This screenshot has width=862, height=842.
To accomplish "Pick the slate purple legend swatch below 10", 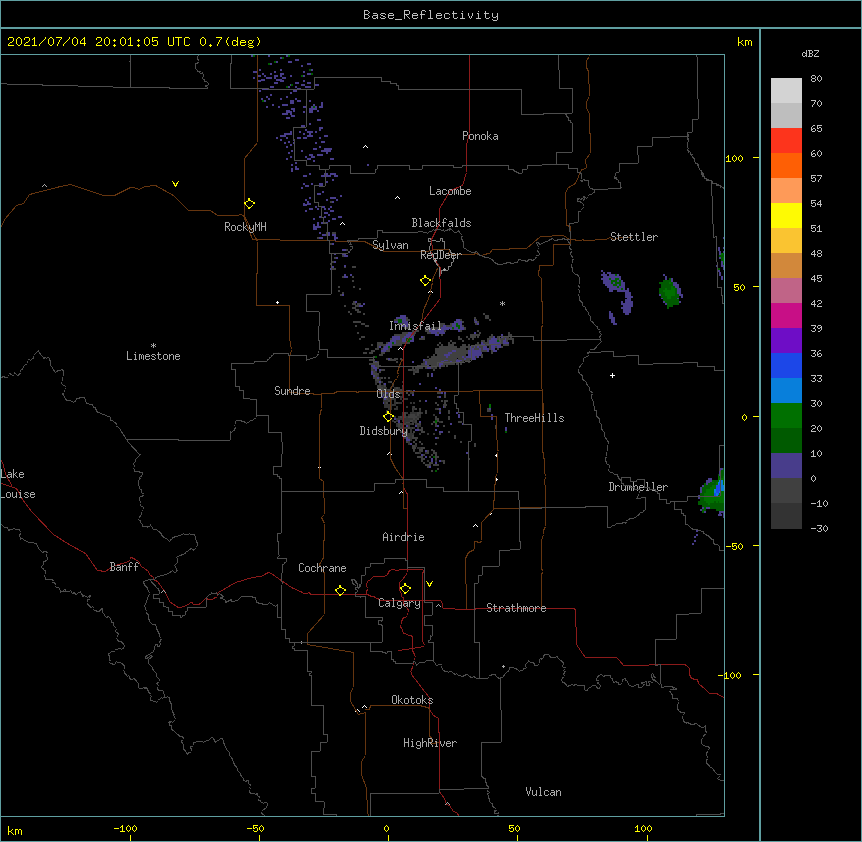I will point(786,466).
